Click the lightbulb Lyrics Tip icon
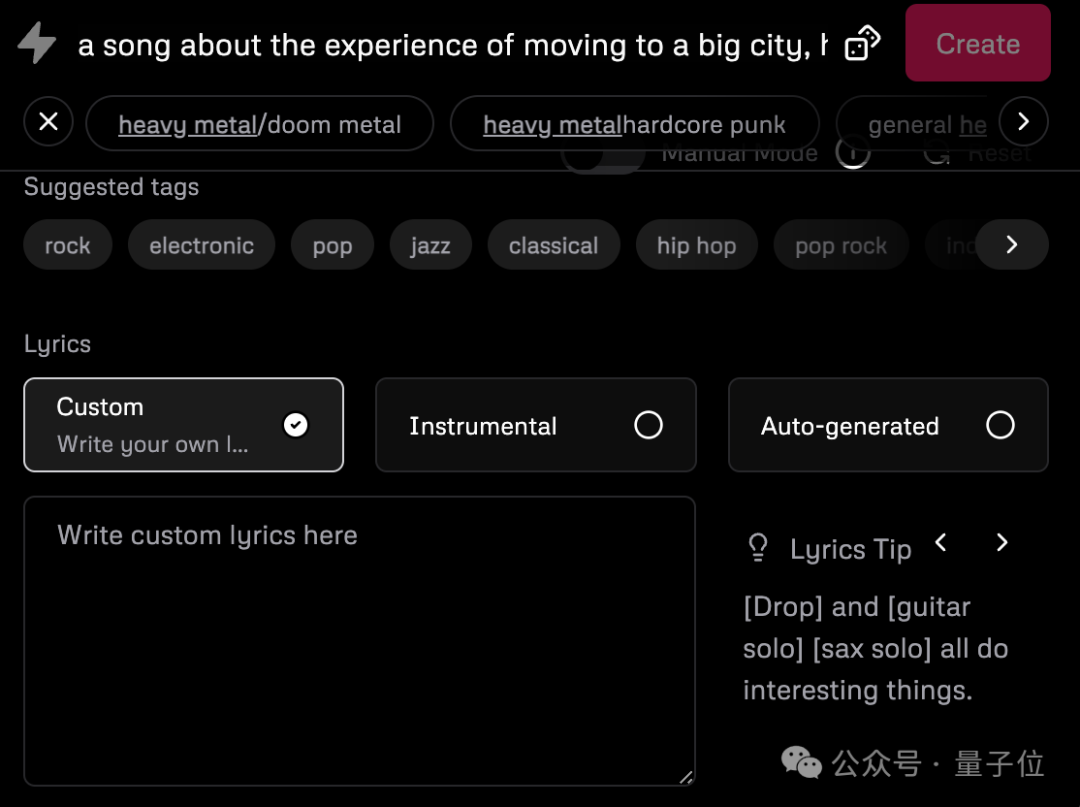 (758, 548)
